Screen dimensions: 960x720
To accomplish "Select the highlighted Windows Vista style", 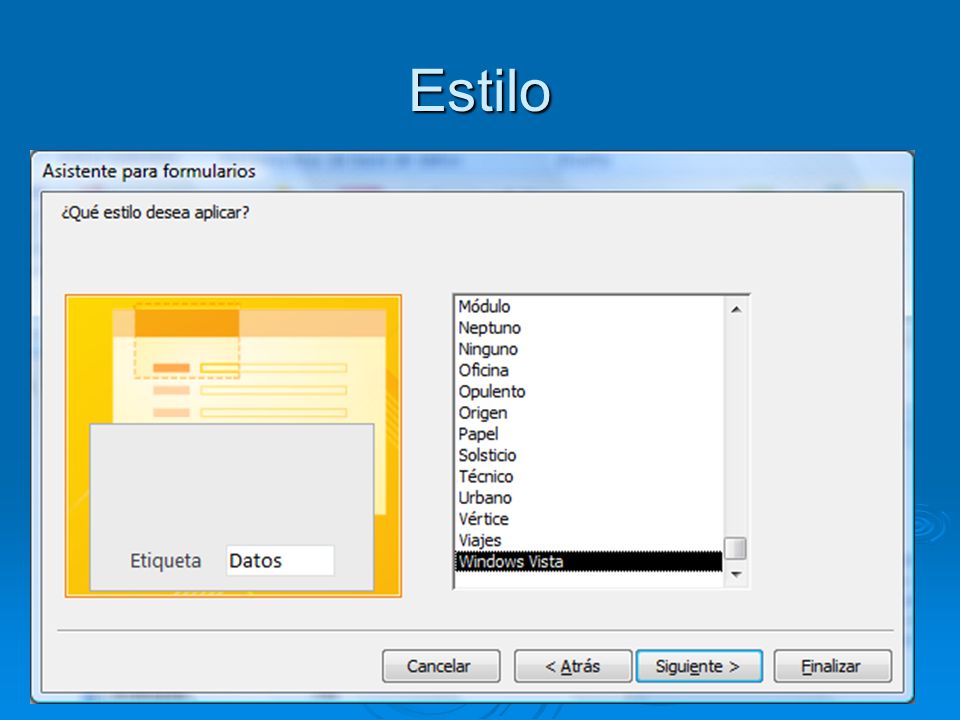I will pyautogui.click(x=589, y=561).
